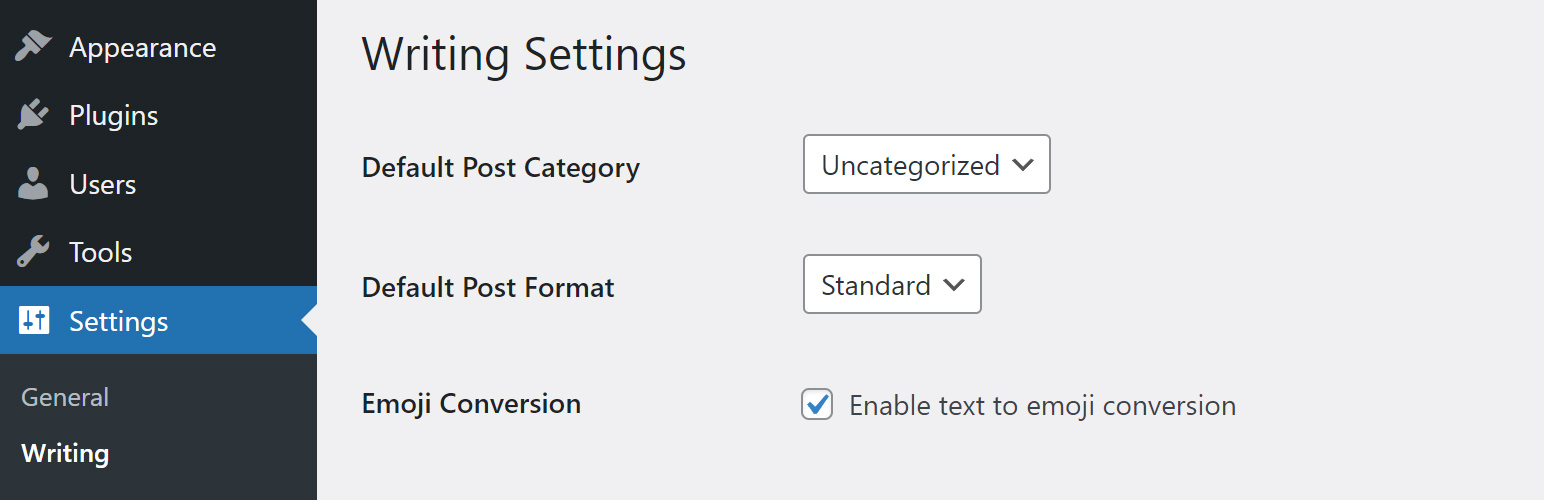Click 'Enable text to emoji conversion' label
Image resolution: width=1544 pixels, height=500 pixels.
tap(1042, 406)
